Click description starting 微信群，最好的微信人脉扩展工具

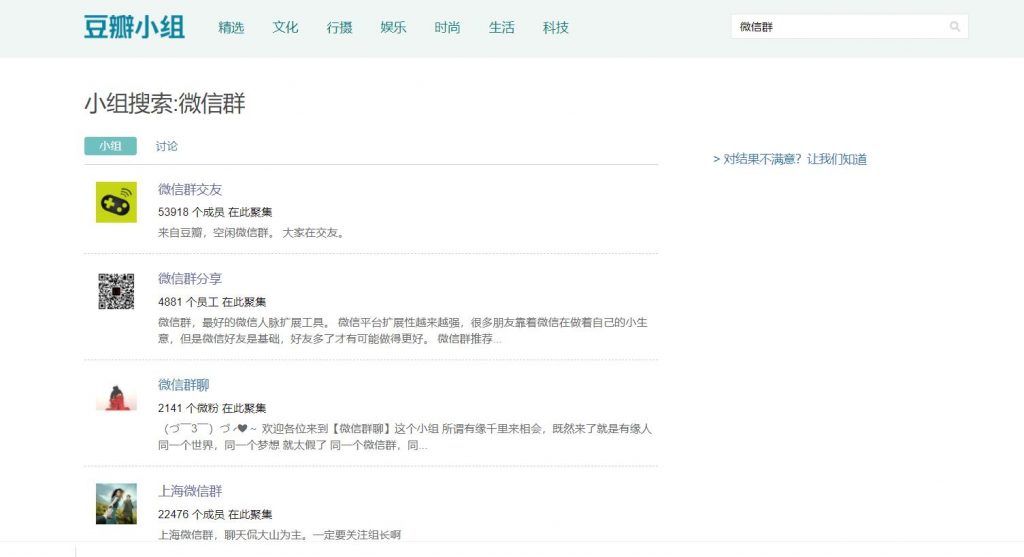tap(403, 330)
